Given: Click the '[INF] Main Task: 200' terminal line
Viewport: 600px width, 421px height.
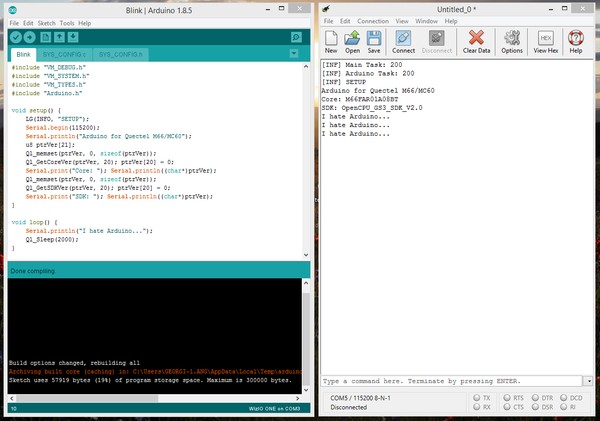Looking at the screenshot, I should (x=362, y=65).
